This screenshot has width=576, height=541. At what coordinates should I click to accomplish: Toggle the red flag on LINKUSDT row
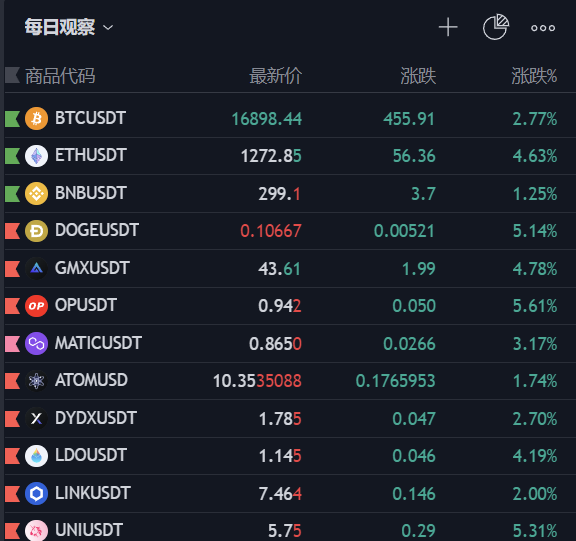(12, 494)
